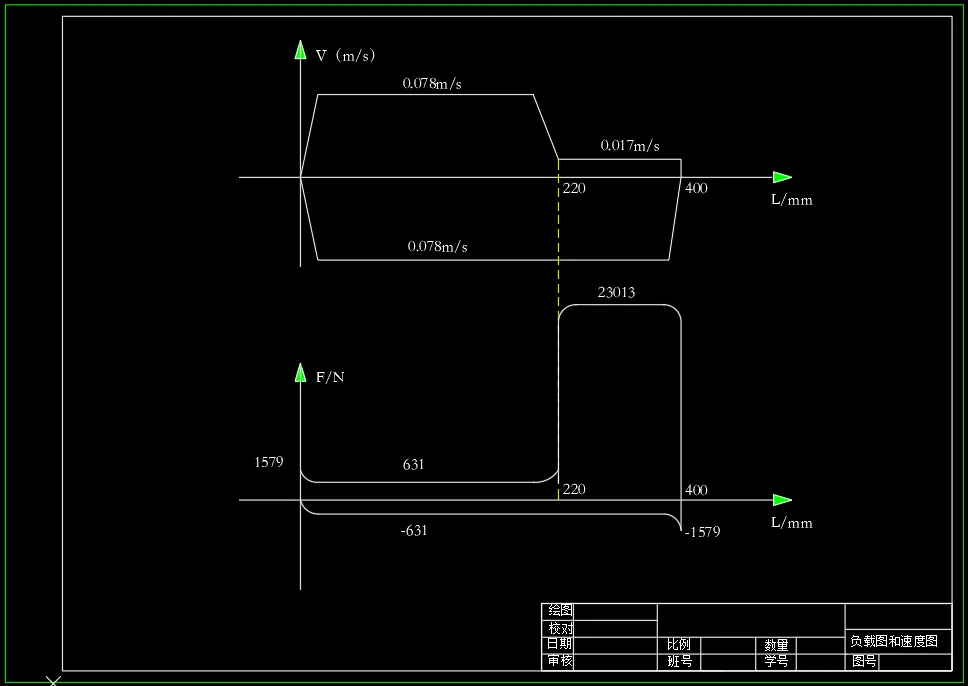Click the "400" tick on force chart
Viewport: 968px width, 686px height.
696,490
